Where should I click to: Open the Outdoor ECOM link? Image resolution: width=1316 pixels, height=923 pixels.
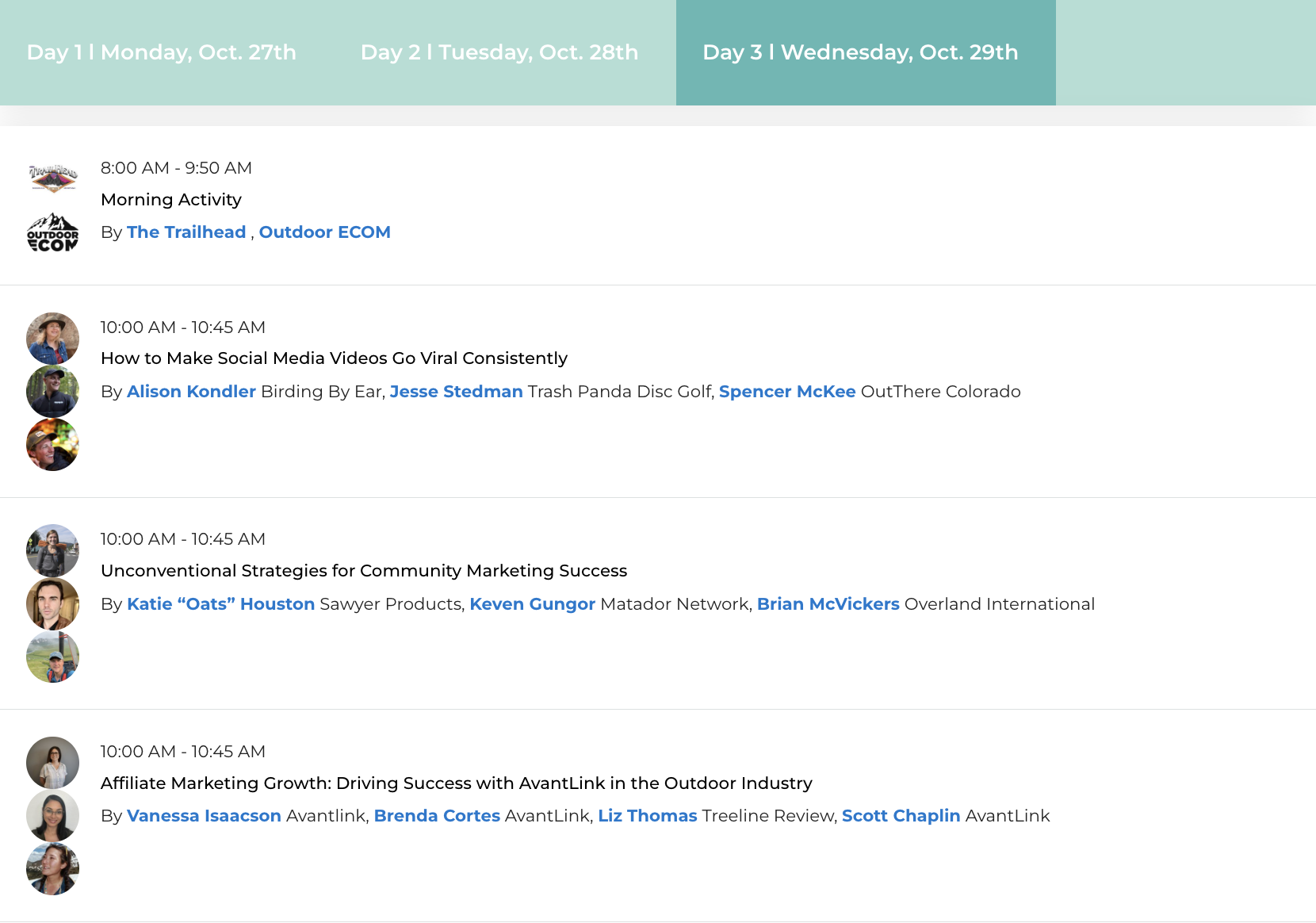tap(325, 232)
